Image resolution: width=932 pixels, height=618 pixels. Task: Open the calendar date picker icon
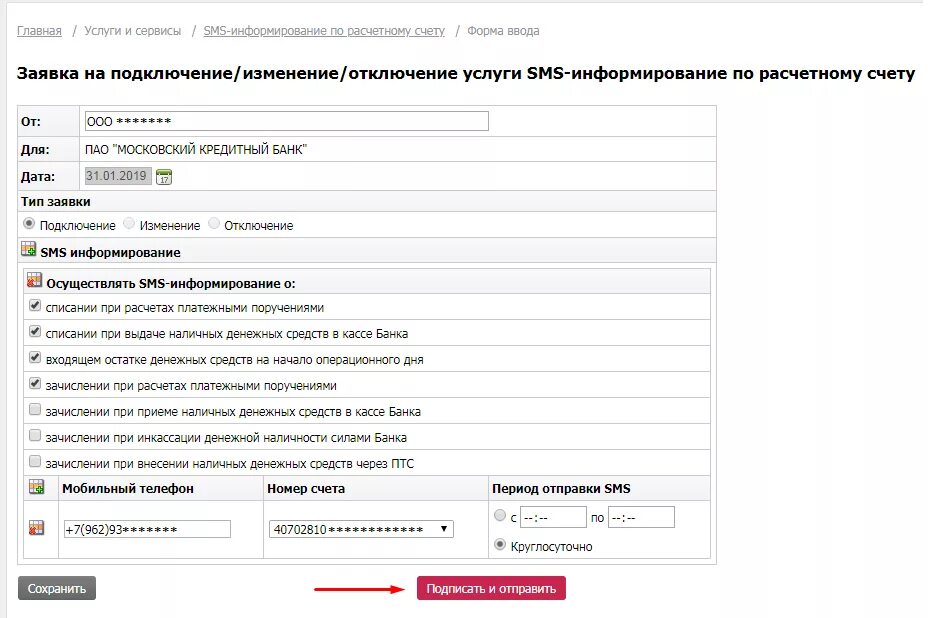pyautogui.click(x=164, y=176)
